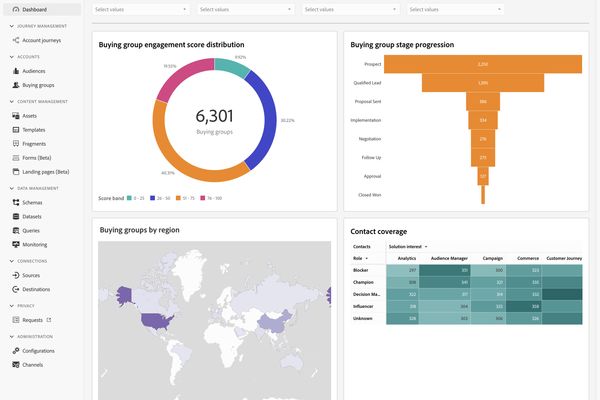Screen dimensions: 600x400
Task: Open the Audiences menu item
Action: point(34,71)
